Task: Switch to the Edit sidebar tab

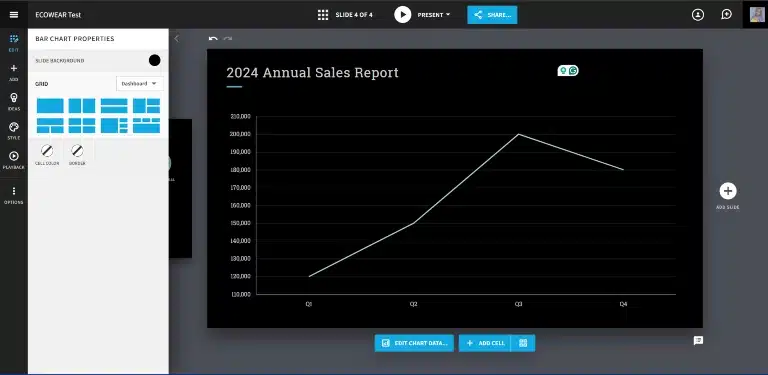Action: (14, 43)
